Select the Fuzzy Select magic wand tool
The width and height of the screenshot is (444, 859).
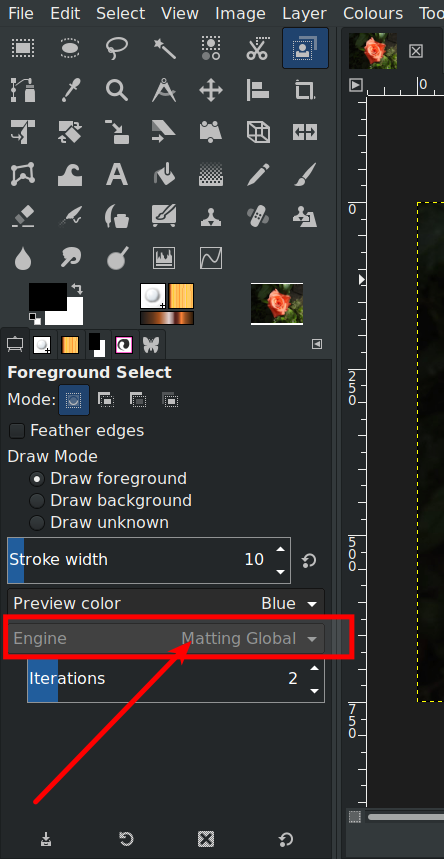[164, 48]
